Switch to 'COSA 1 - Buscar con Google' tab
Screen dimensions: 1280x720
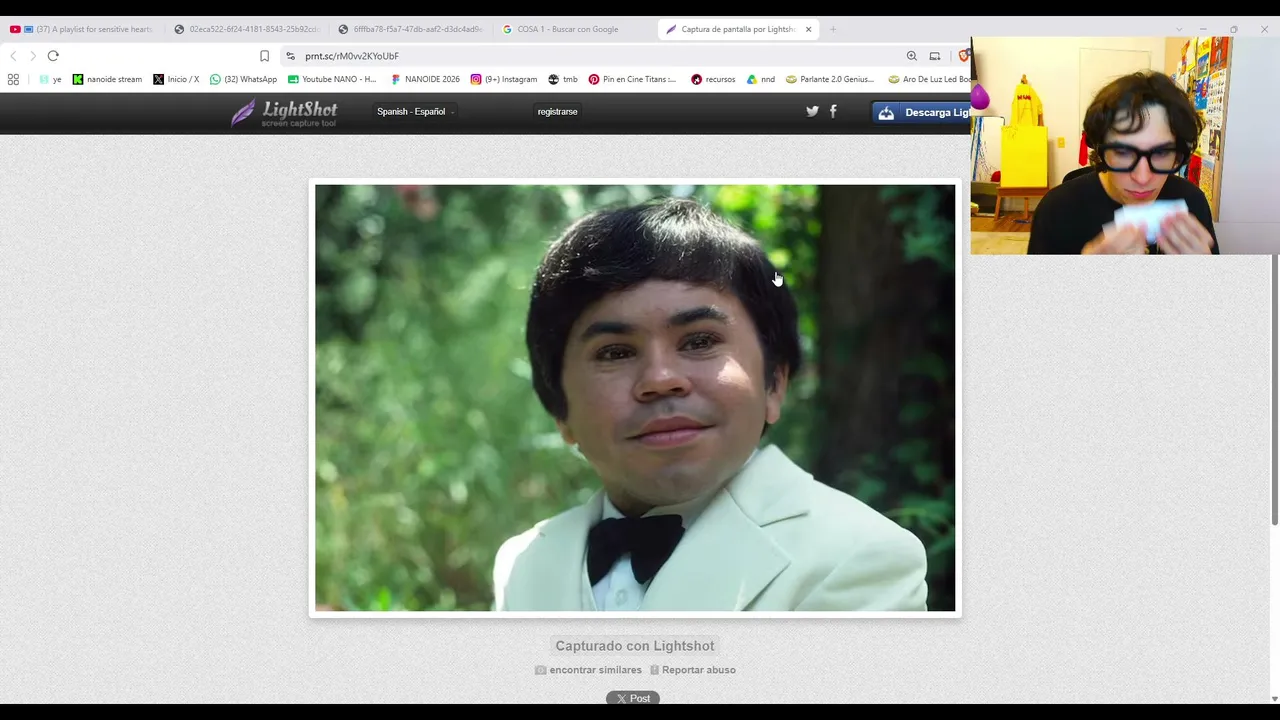pos(568,29)
